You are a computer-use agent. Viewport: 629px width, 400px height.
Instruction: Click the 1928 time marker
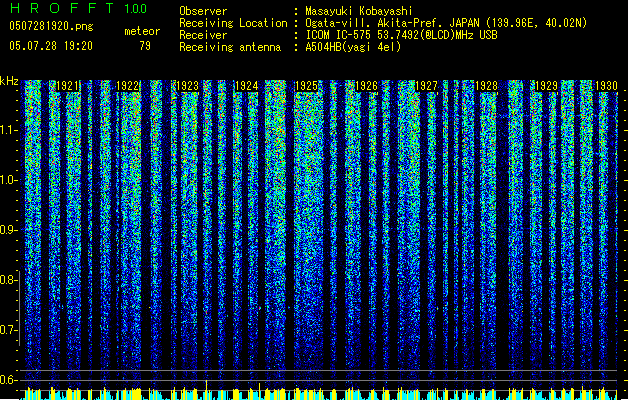486,86
